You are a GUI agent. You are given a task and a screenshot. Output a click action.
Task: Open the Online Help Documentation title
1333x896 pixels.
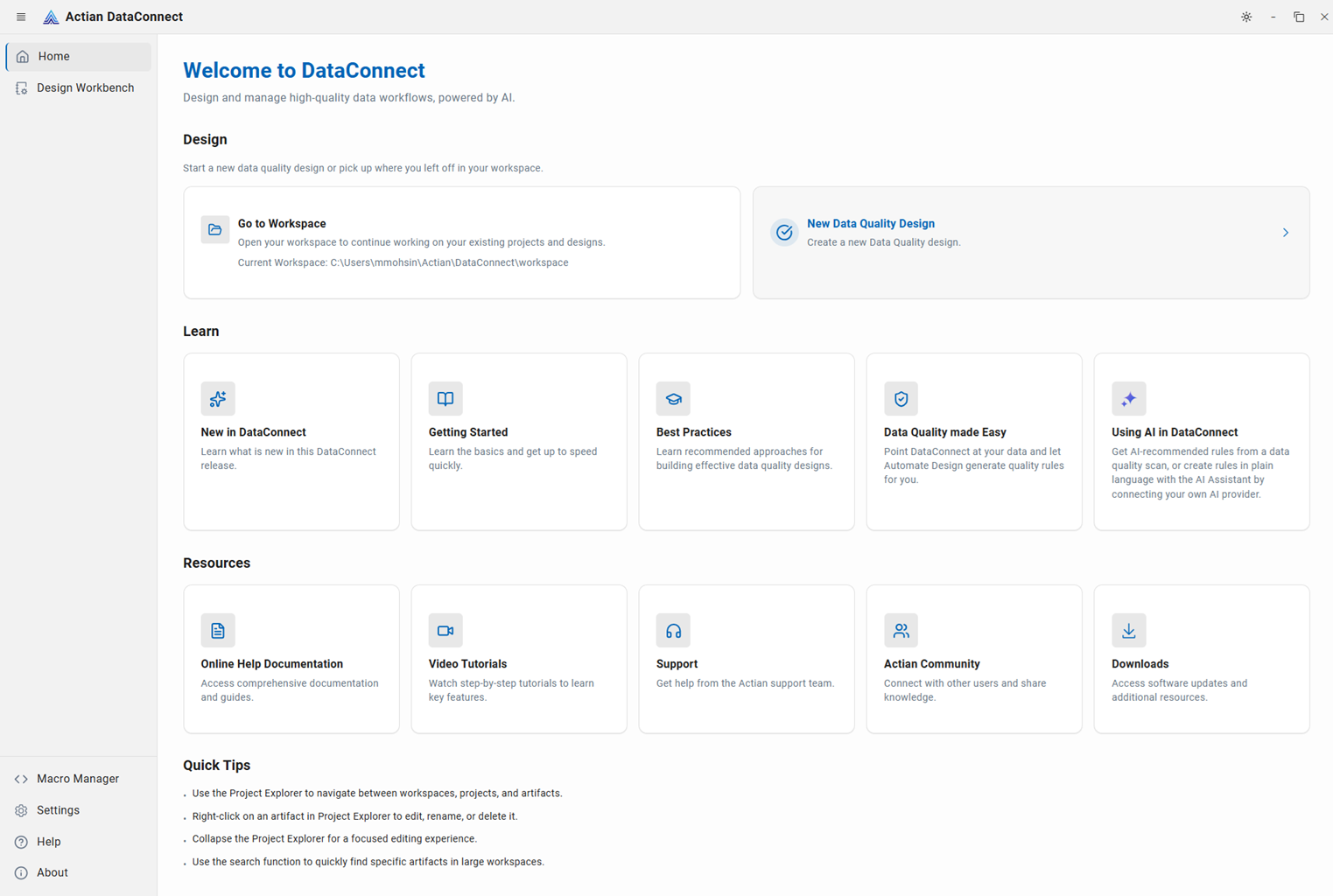(272, 664)
